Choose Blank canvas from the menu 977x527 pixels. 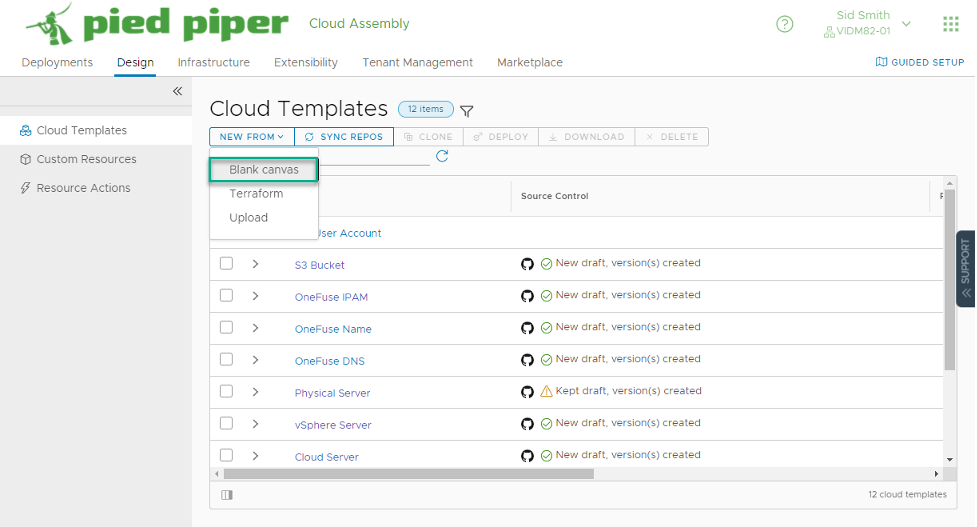pos(264,169)
